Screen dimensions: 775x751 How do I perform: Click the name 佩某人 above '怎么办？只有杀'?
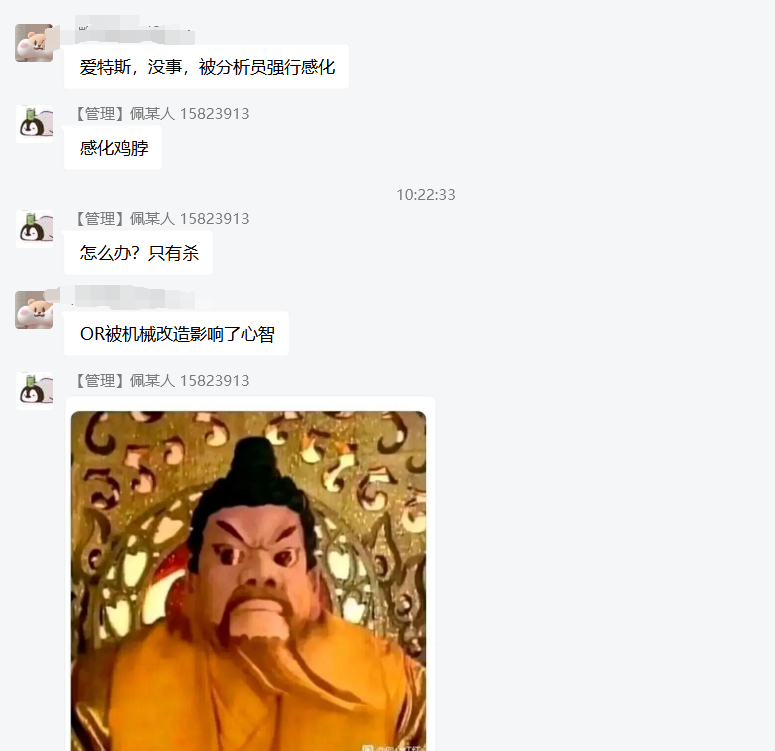152,219
